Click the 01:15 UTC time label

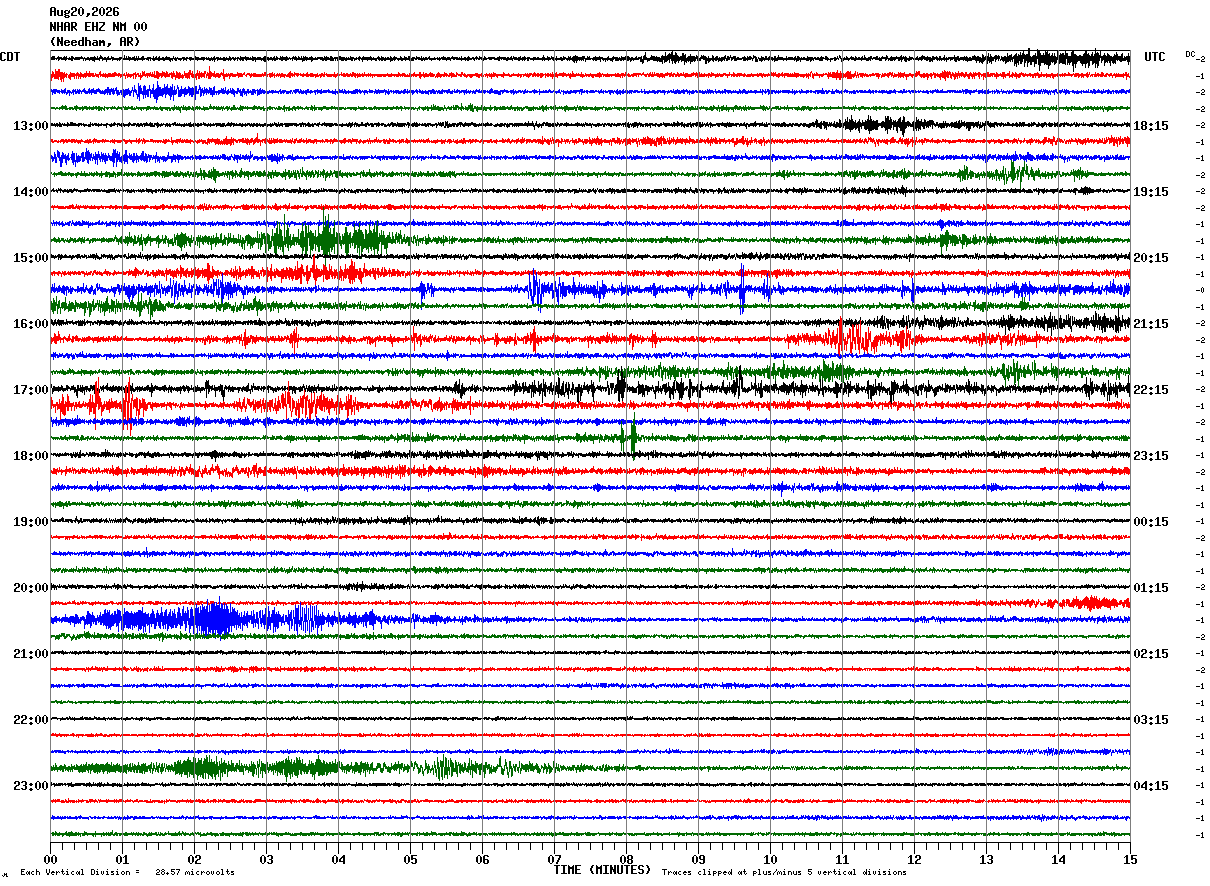coord(1151,588)
